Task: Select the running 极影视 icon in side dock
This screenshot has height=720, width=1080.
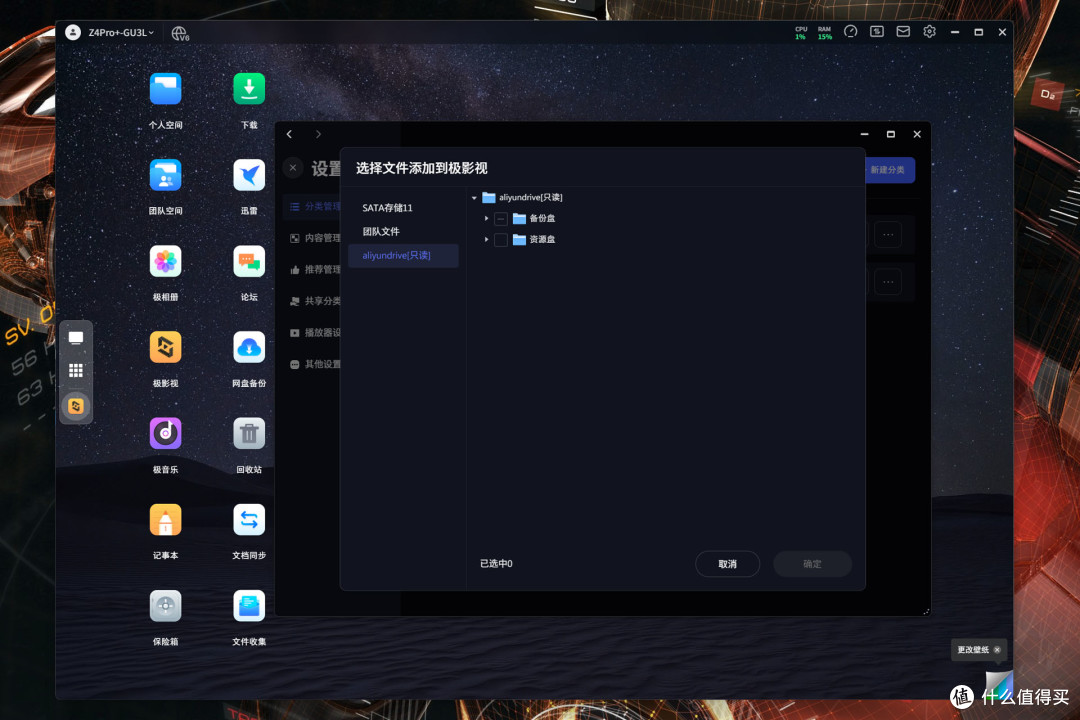Action: click(76, 406)
